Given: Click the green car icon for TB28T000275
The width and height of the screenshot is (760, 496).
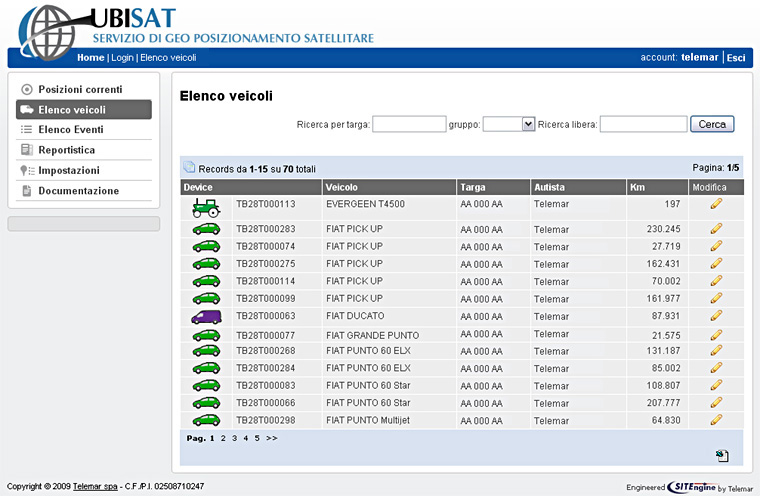Looking at the screenshot, I should (206, 264).
